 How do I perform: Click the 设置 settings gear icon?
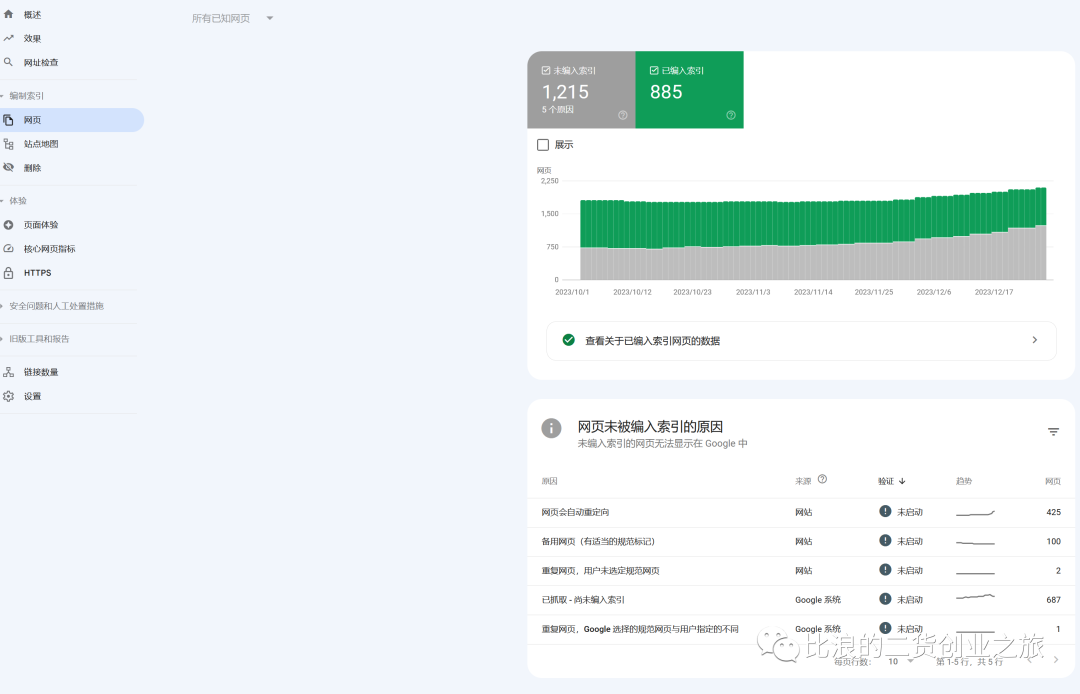[11, 395]
